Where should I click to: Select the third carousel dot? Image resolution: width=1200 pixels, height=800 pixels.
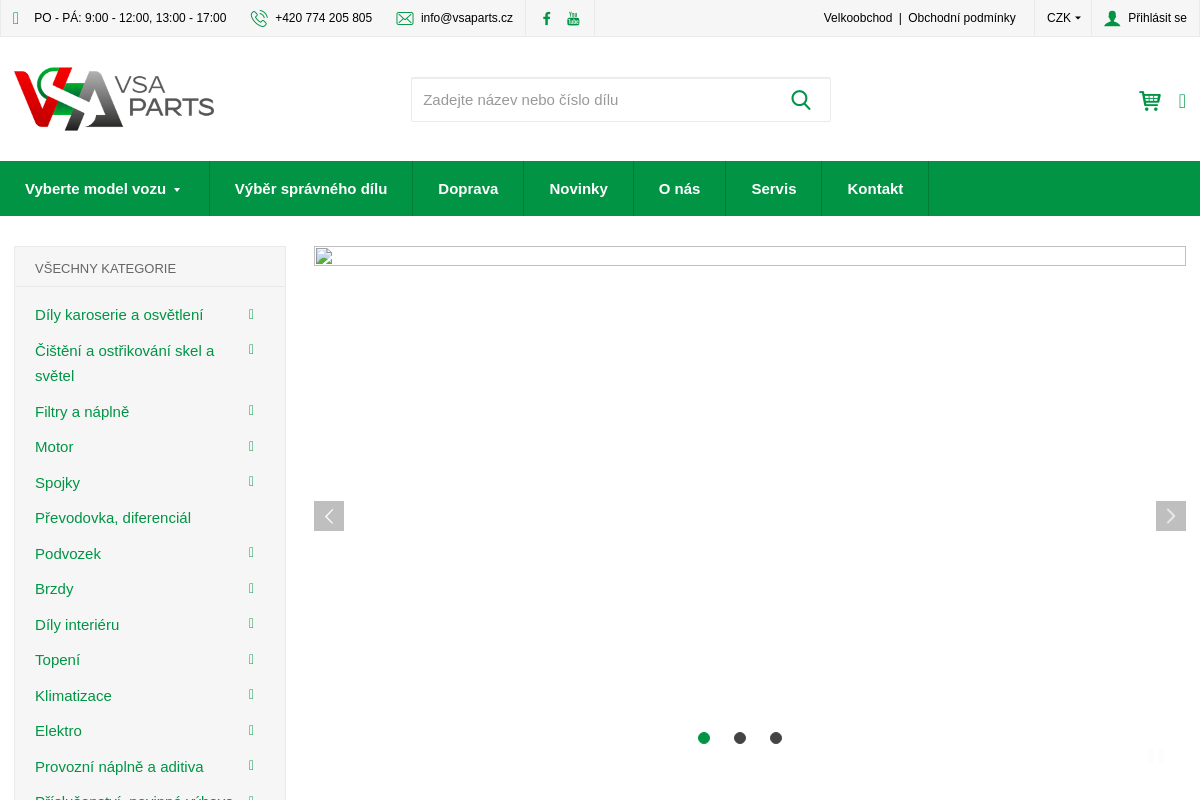(x=776, y=738)
